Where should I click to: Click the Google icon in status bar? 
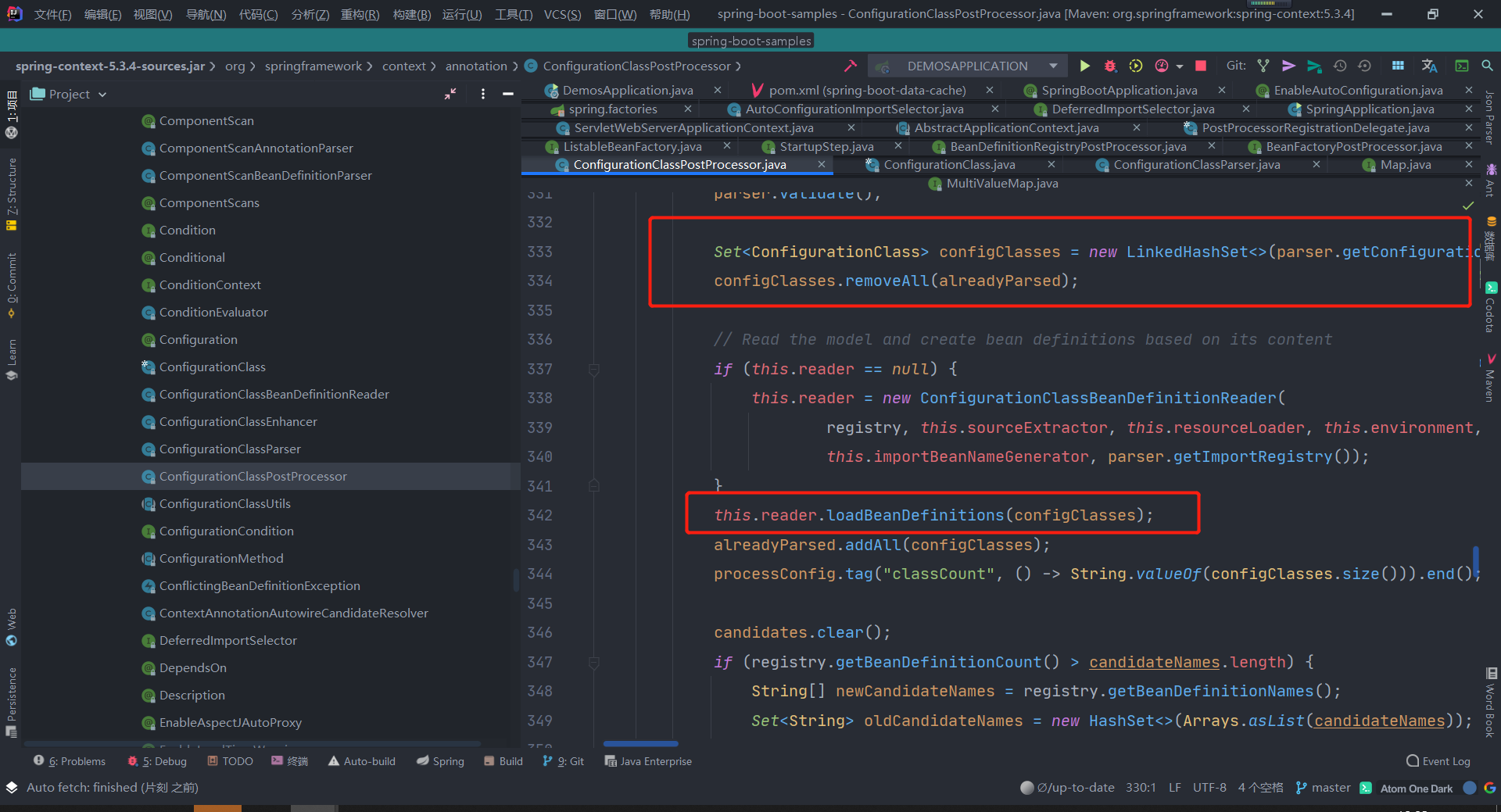coord(1490,788)
